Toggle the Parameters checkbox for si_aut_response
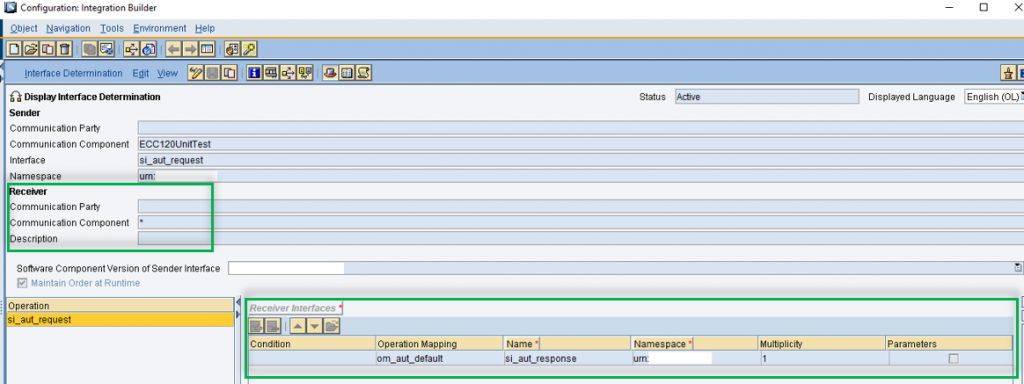The image size is (1024, 384). pos(953,359)
